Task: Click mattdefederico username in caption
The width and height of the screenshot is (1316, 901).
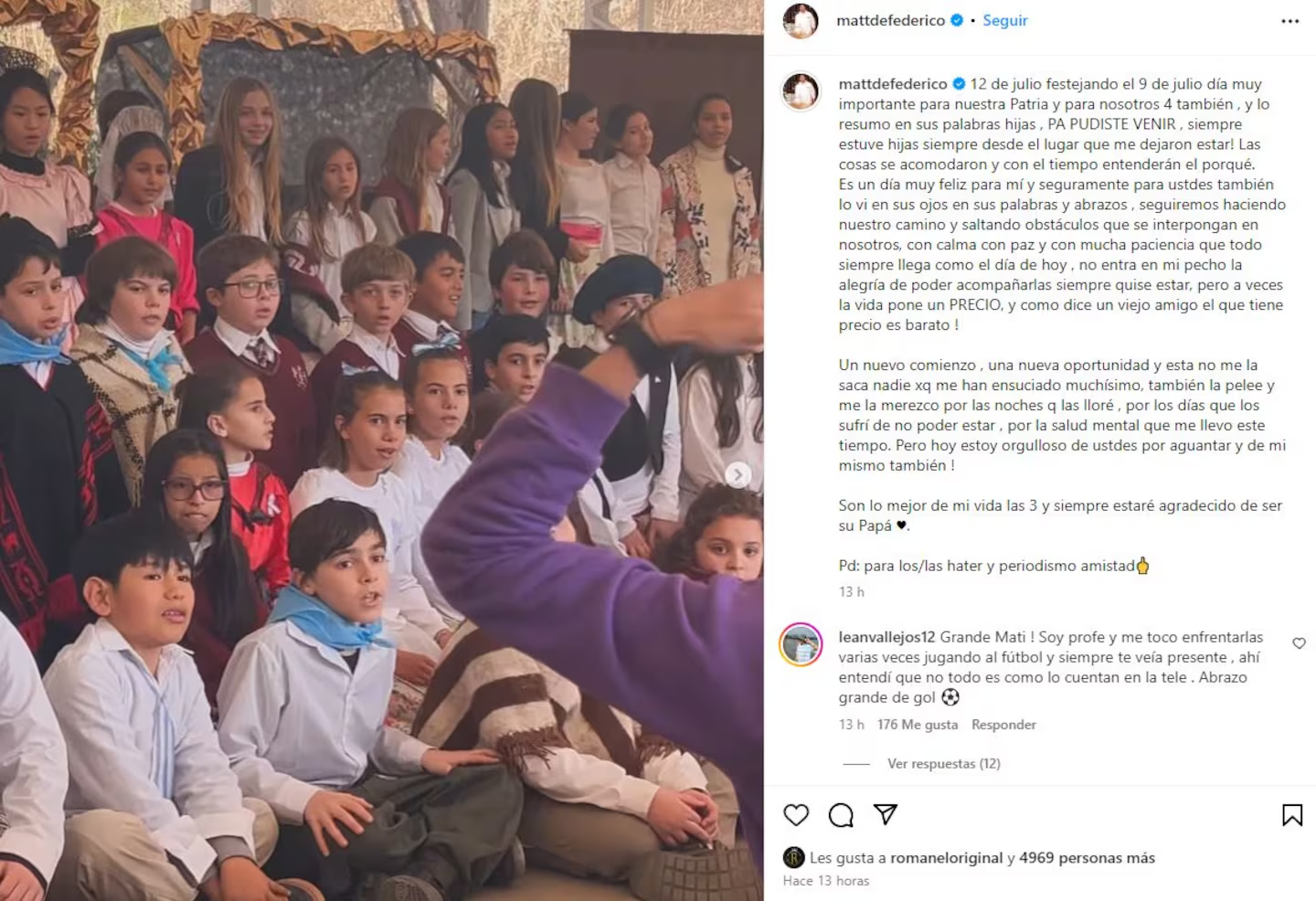Action: pyautogui.click(x=893, y=84)
